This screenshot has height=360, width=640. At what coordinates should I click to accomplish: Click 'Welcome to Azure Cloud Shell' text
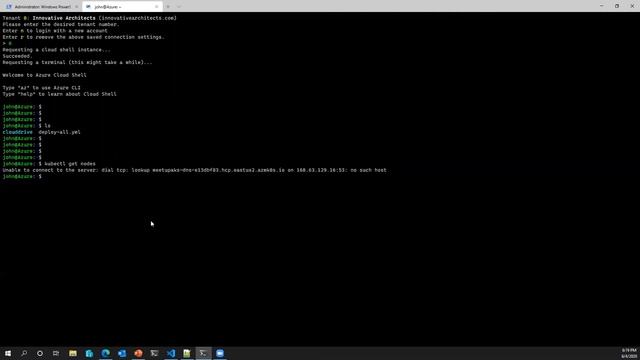click(44, 75)
